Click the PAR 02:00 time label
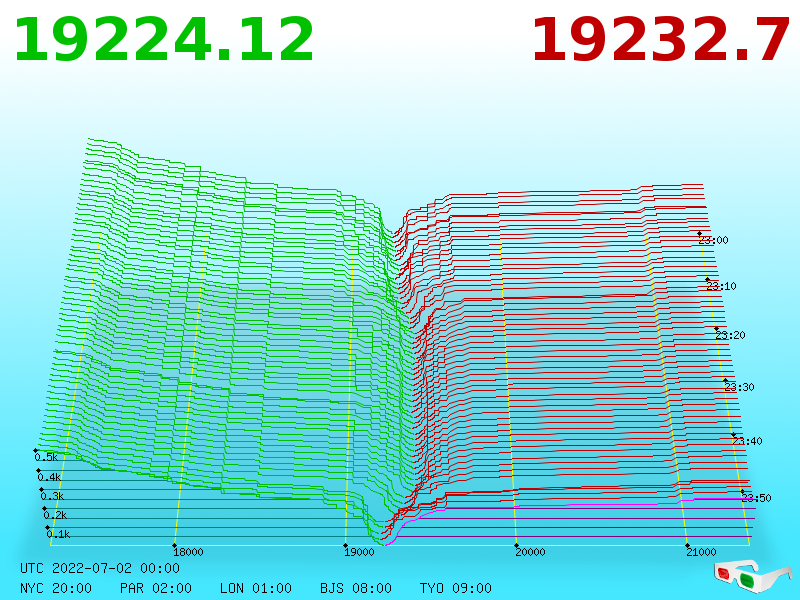Screen dimensions: 800x600 (156, 588)
